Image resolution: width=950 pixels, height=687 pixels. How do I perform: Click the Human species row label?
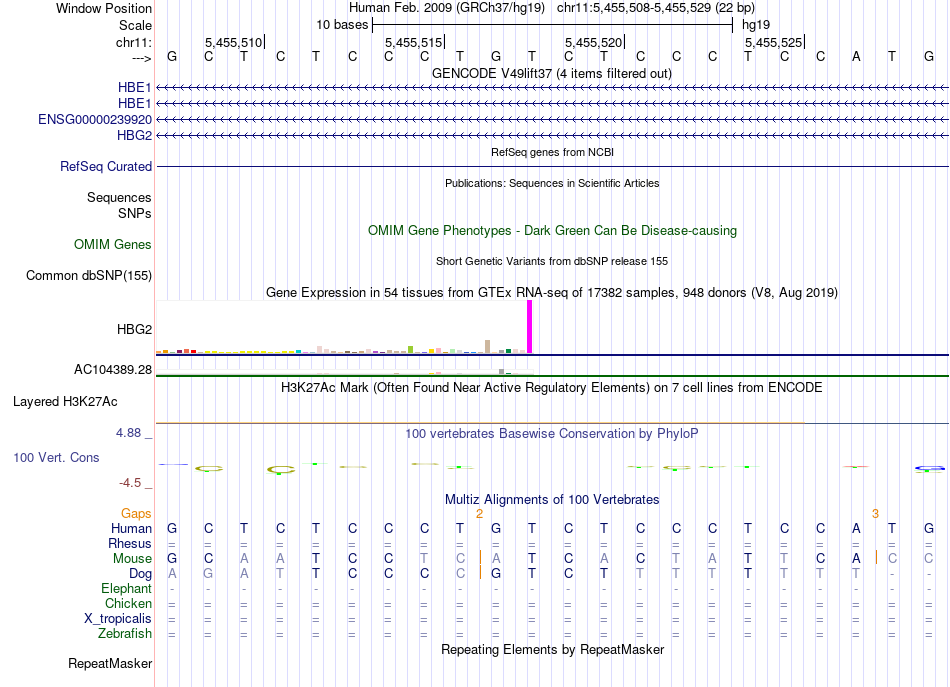click(x=131, y=528)
